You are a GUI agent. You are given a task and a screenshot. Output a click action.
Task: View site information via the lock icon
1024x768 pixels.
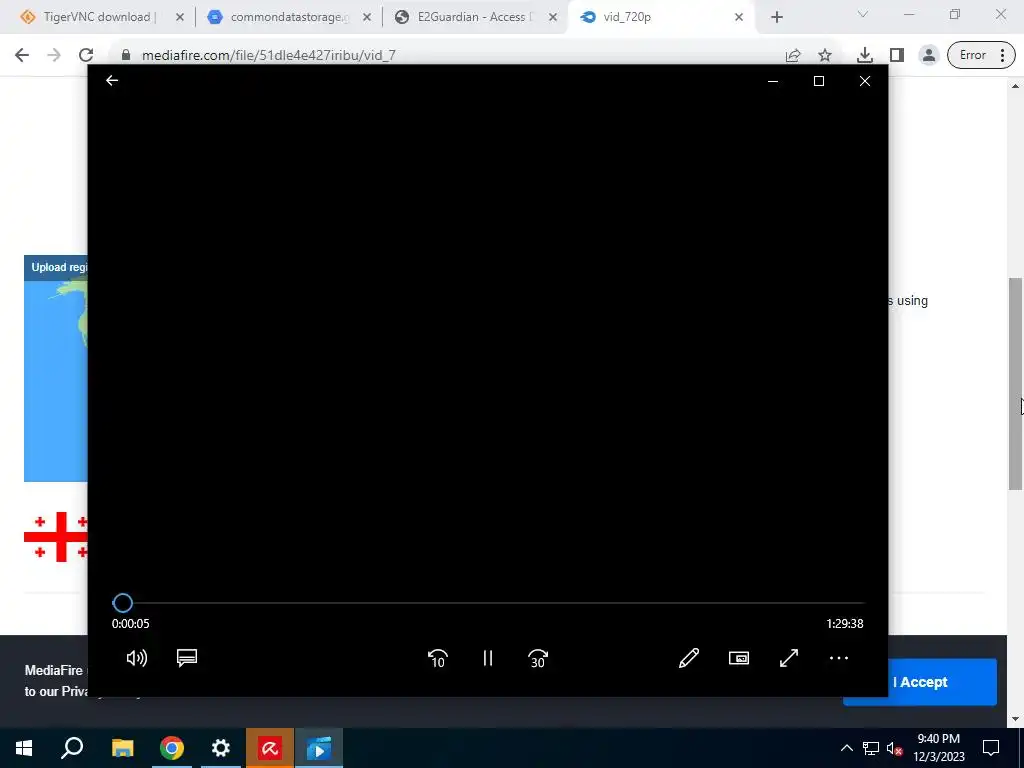coord(126,55)
